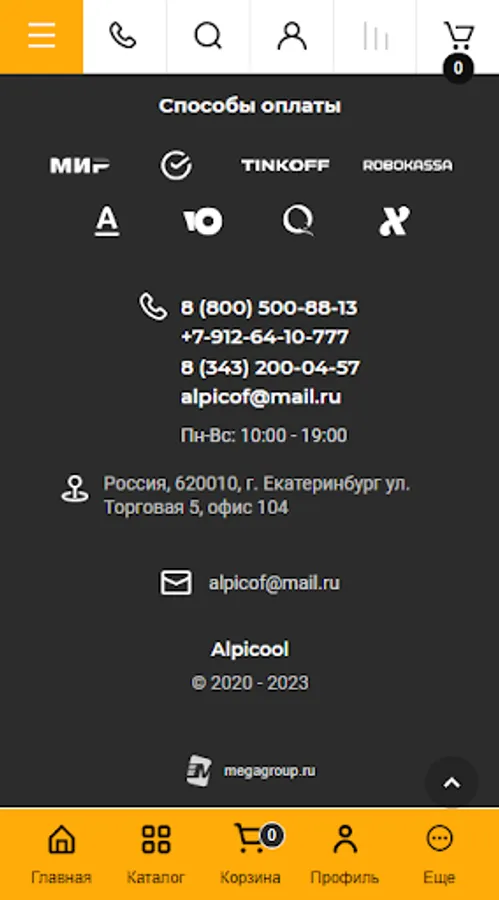
Task: Open the hamburger menu button
Action: click(x=41, y=37)
